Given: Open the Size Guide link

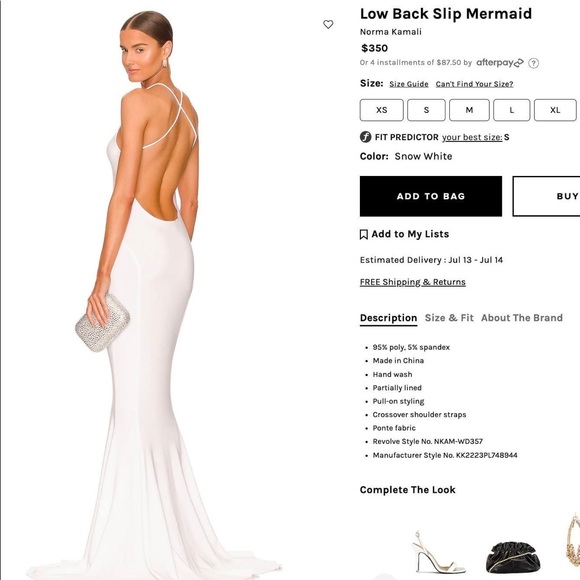Looking at the screenshot, I should (x=409, y=84).
